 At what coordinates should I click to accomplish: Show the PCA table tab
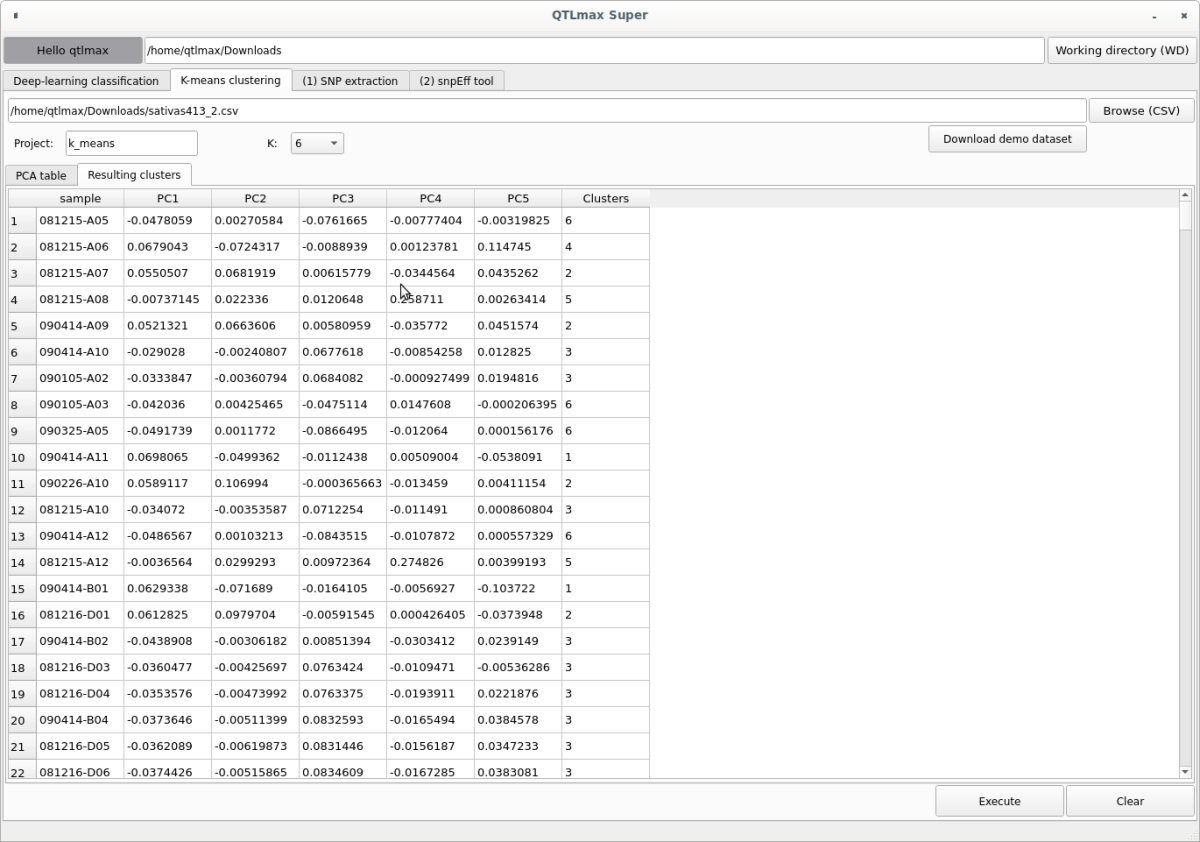41,176
